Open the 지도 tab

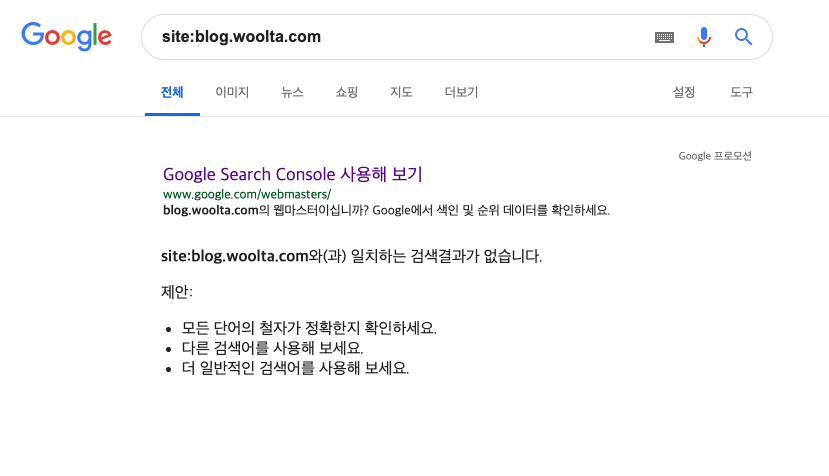(x=401, y=92)
